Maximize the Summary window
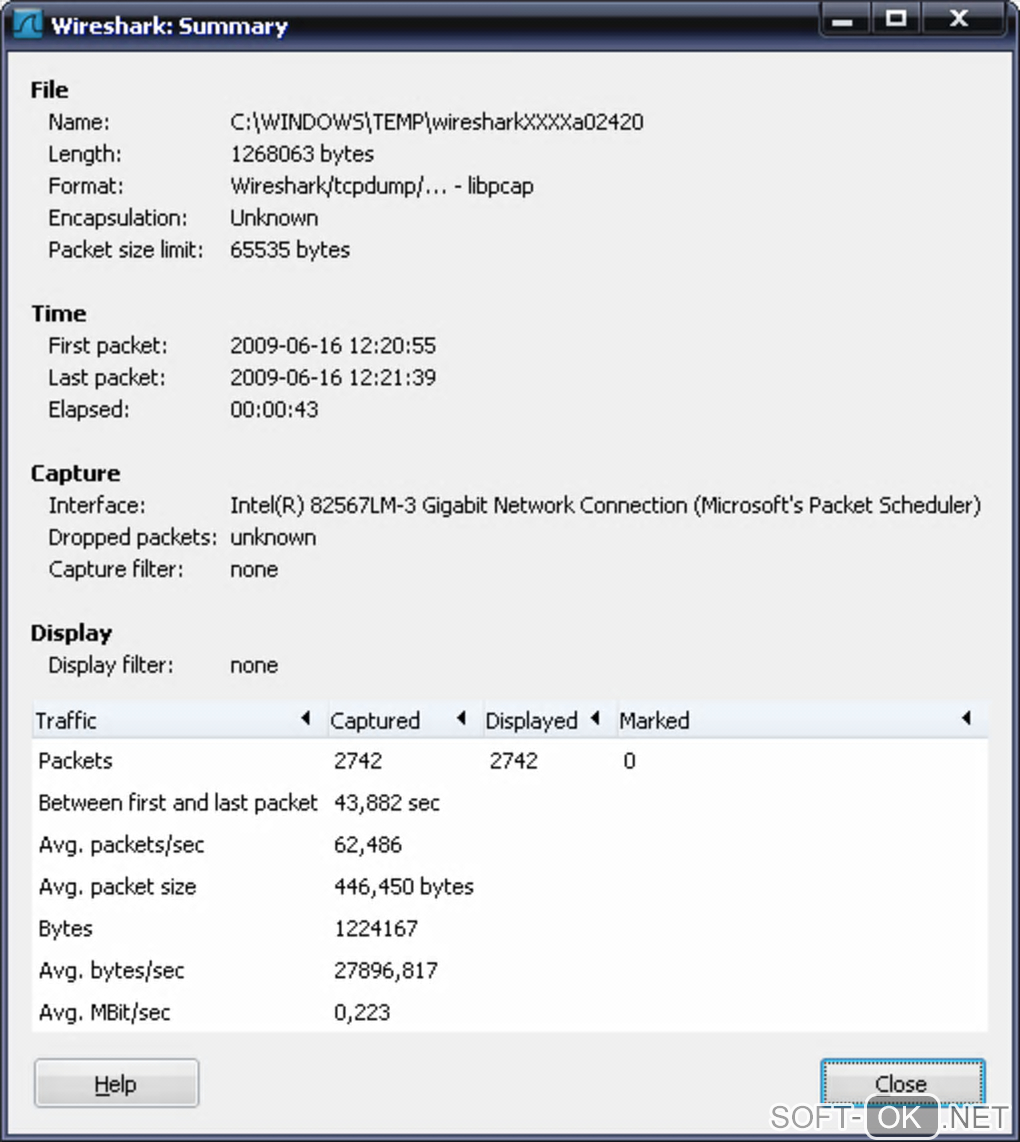Viewport: 1020px width, 1142px height. [x=895, y=20]
